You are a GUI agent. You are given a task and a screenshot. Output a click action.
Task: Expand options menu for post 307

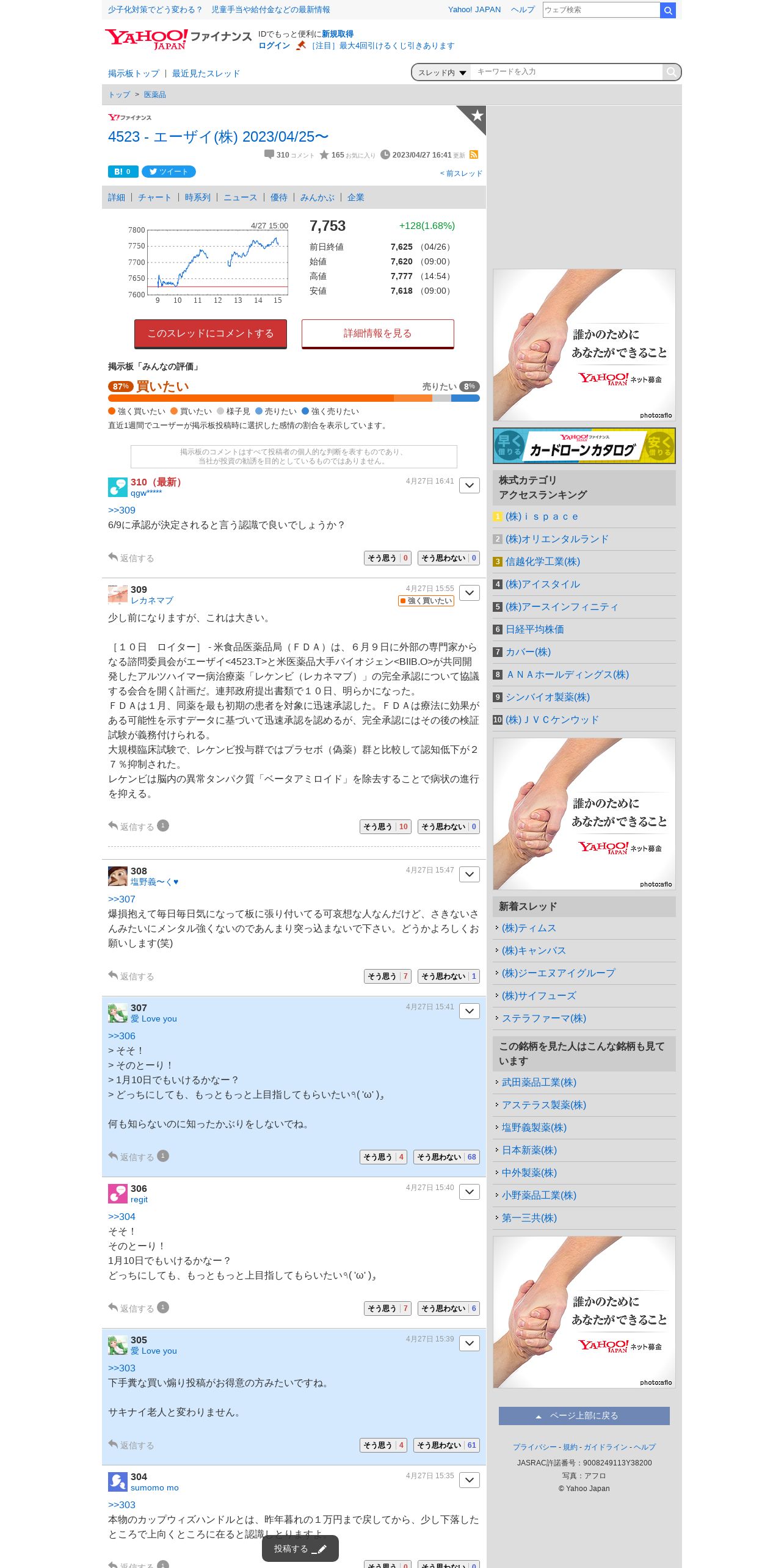(470, 1011)
